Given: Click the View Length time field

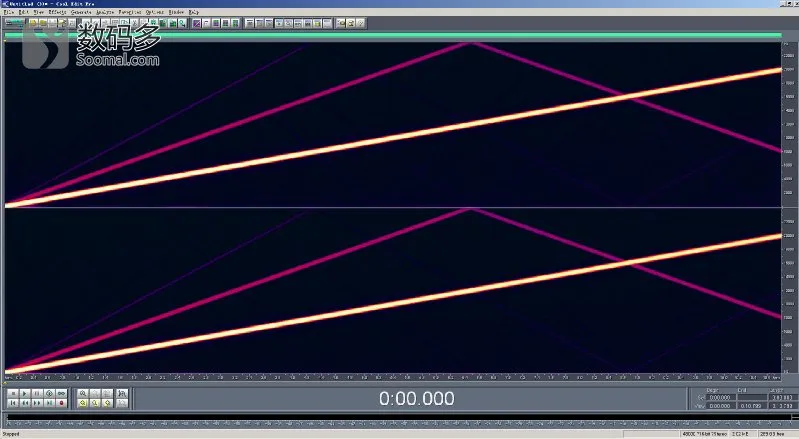Looking at the screenshot, I should point(784,406).
